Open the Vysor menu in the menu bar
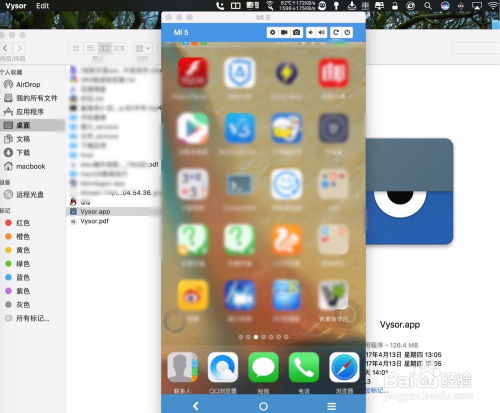This screenshot has height=413, width=500. point(16,6)
